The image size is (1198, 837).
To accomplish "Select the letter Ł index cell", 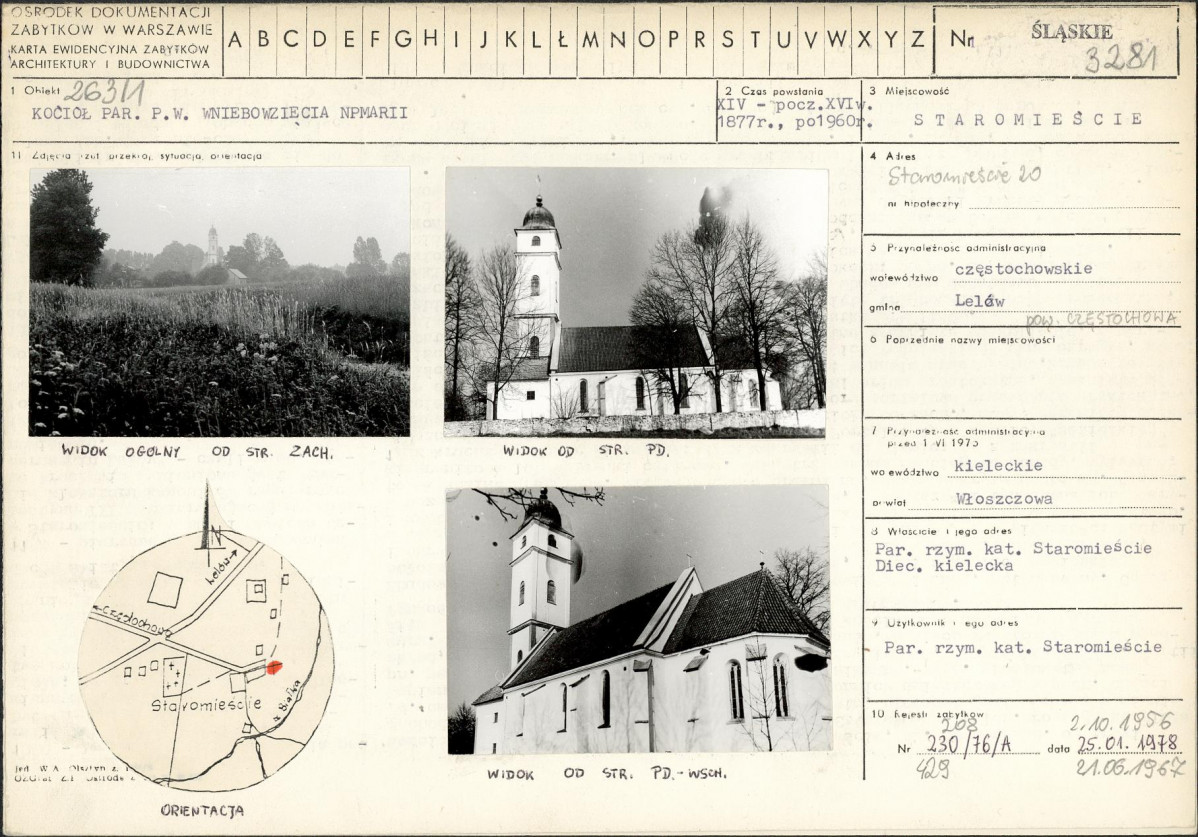I will (x=563, y=40).
